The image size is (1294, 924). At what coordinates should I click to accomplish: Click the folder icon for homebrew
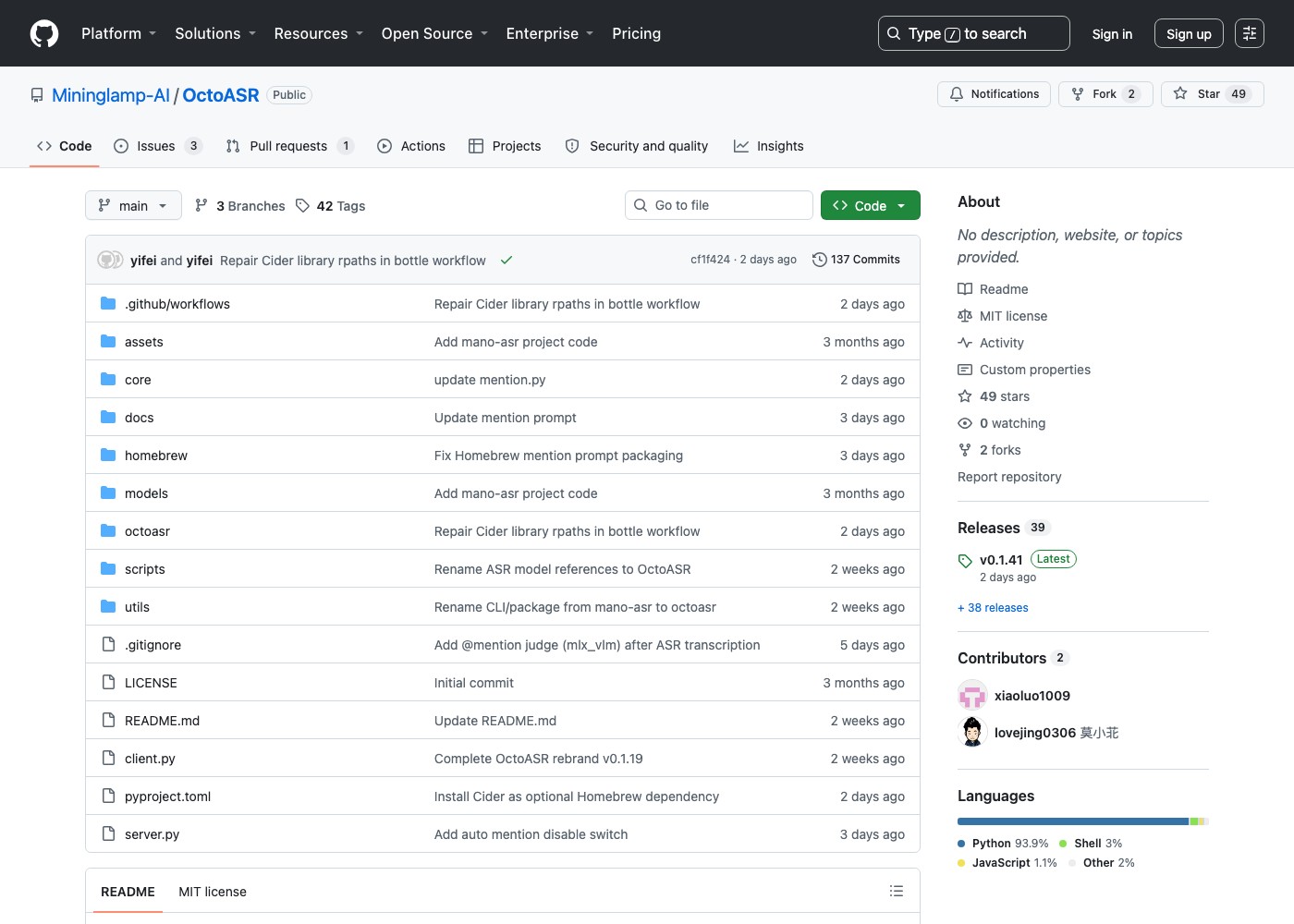point(108,455)
